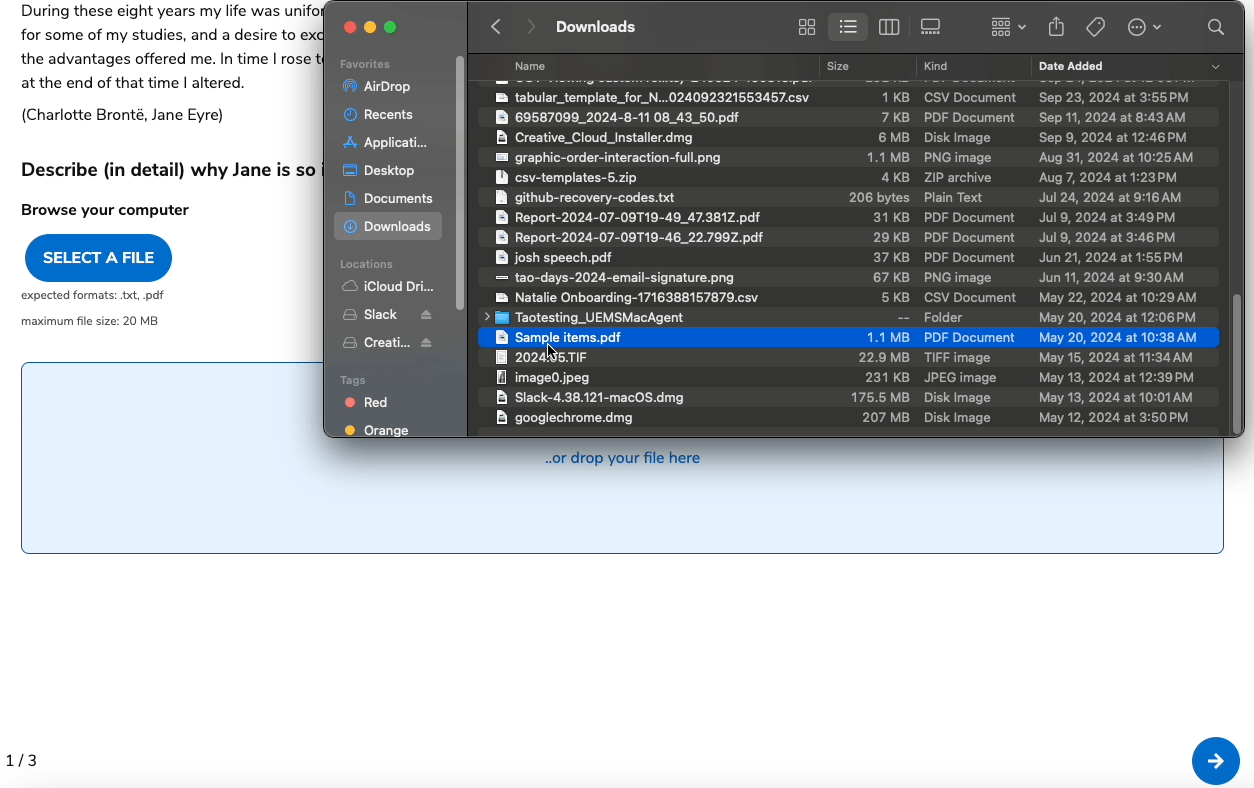Sort files by the Name column

(529, 66)
